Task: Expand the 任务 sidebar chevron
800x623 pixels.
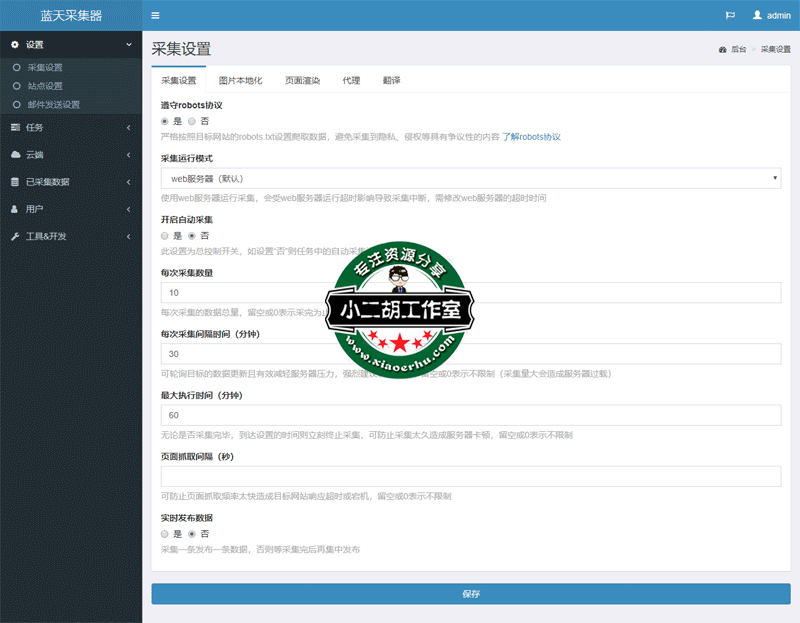Action: click(x=128, y=127)
